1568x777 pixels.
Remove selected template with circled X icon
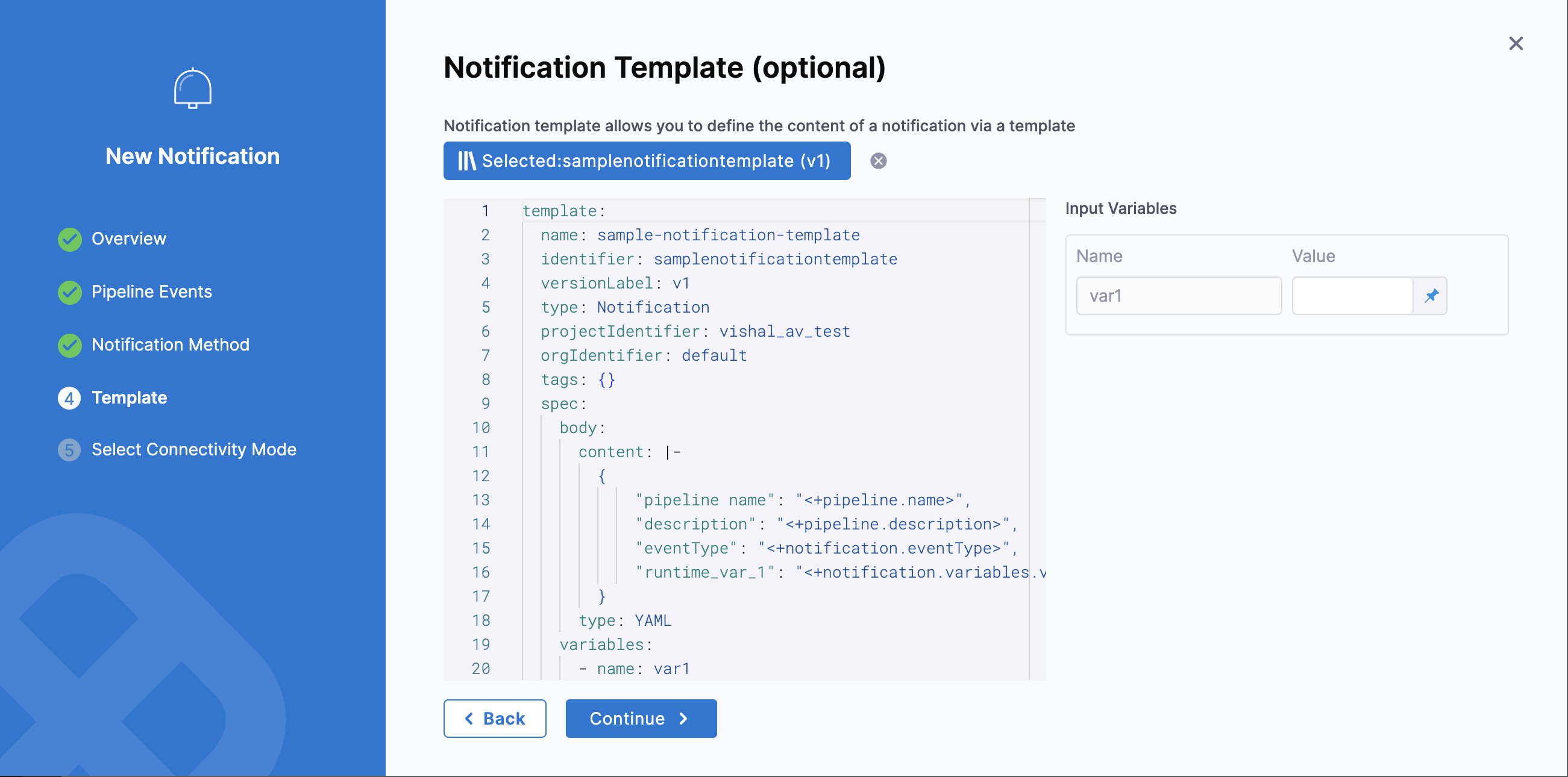pyautogui.click(x=878, y=161)
